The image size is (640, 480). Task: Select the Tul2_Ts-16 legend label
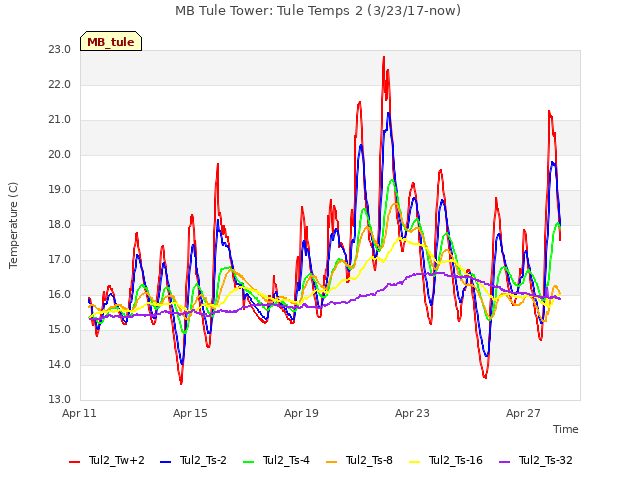click(456, 460)
